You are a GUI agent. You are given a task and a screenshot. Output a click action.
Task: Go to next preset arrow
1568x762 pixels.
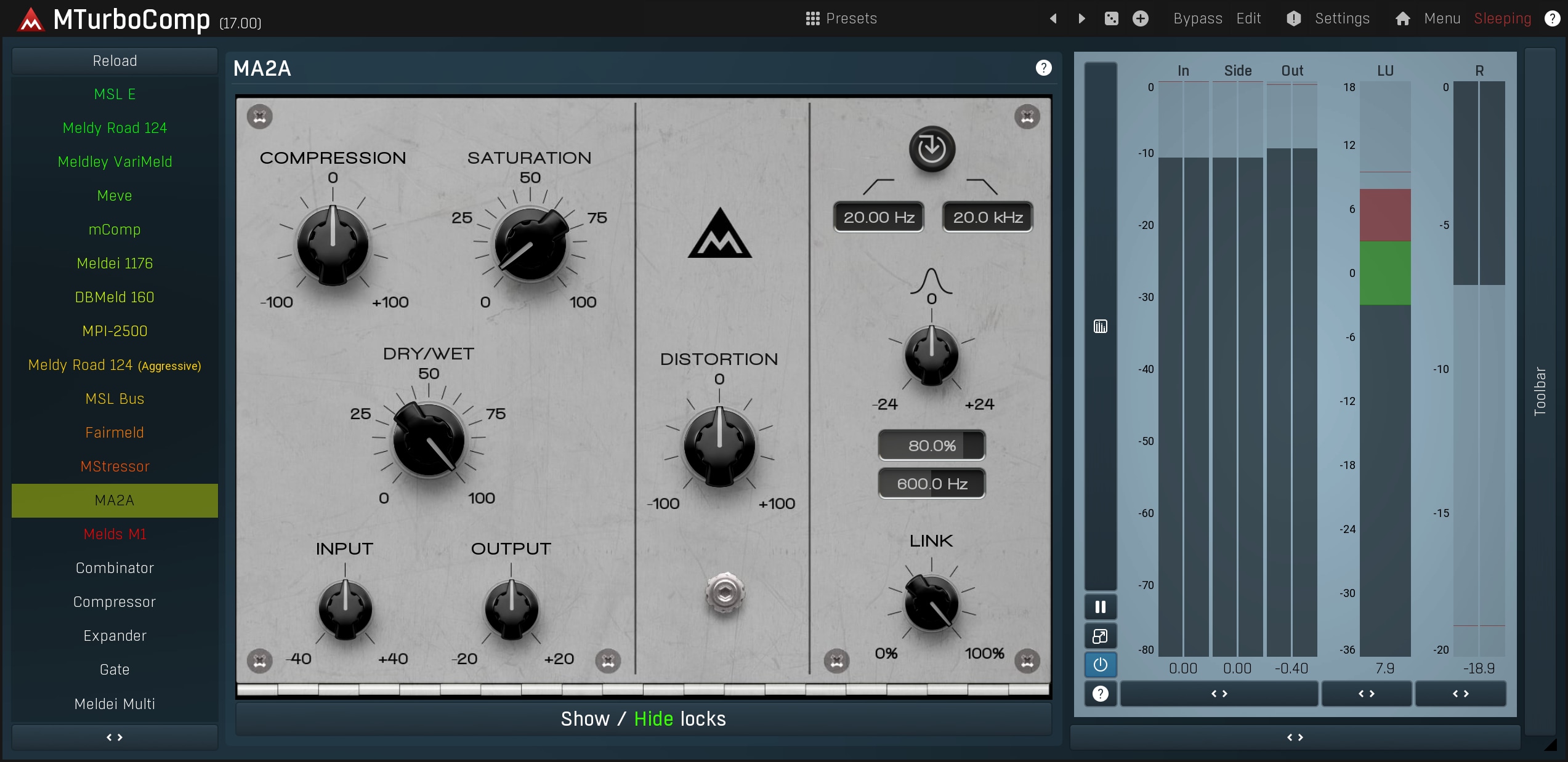click(x=1082, y=18)
